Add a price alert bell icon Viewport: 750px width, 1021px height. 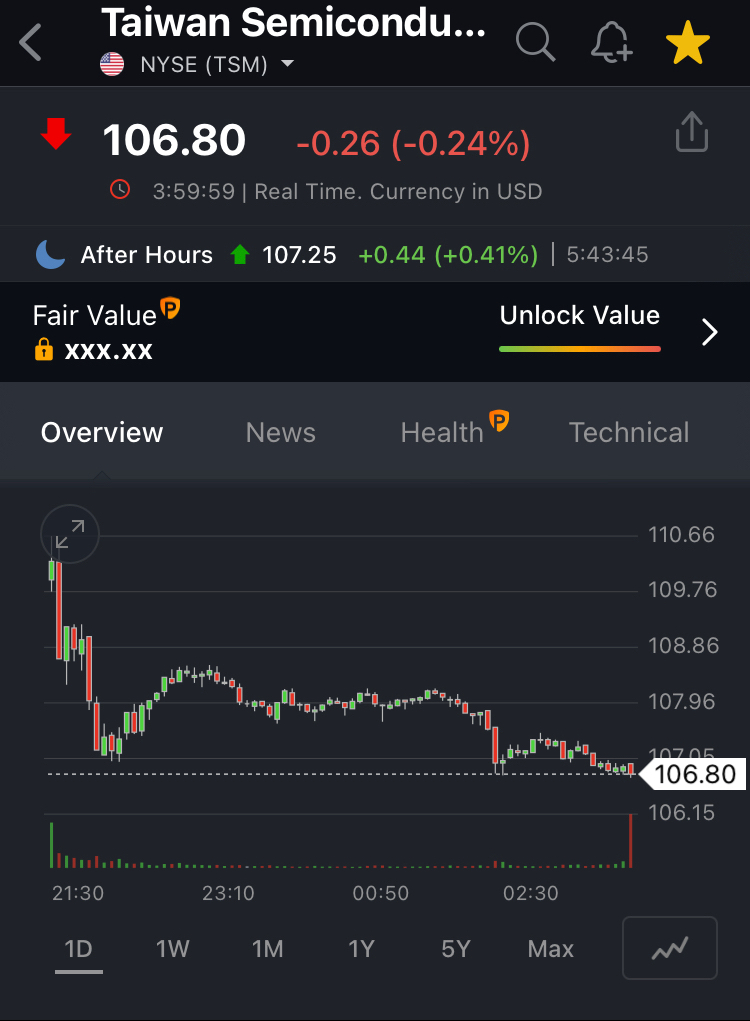pyautogui.click(x=611, y=42)
